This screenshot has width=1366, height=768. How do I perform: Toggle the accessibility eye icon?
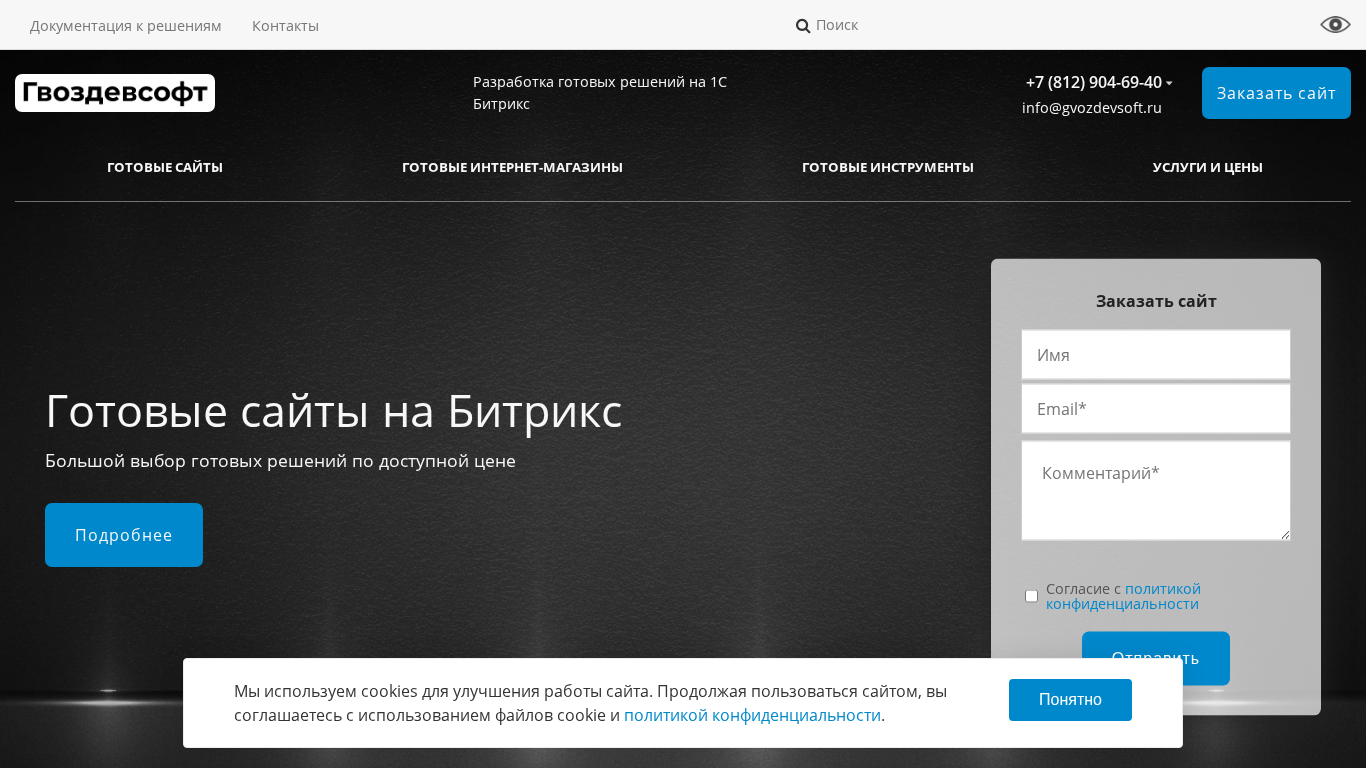click(x=1335, y=25)
